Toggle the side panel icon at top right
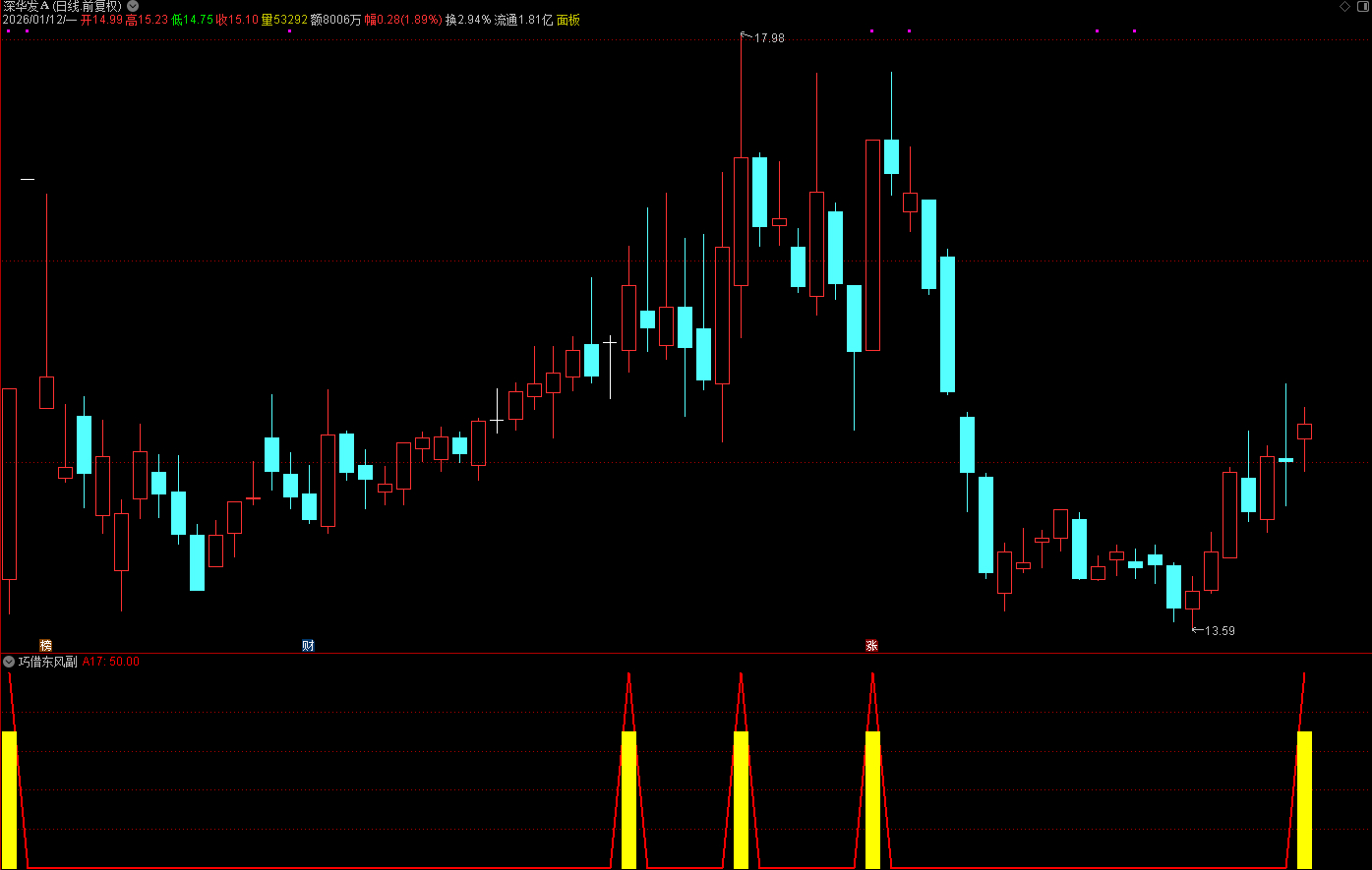Viewport: 1372px width, 870px height. (x=1361, y=7)
